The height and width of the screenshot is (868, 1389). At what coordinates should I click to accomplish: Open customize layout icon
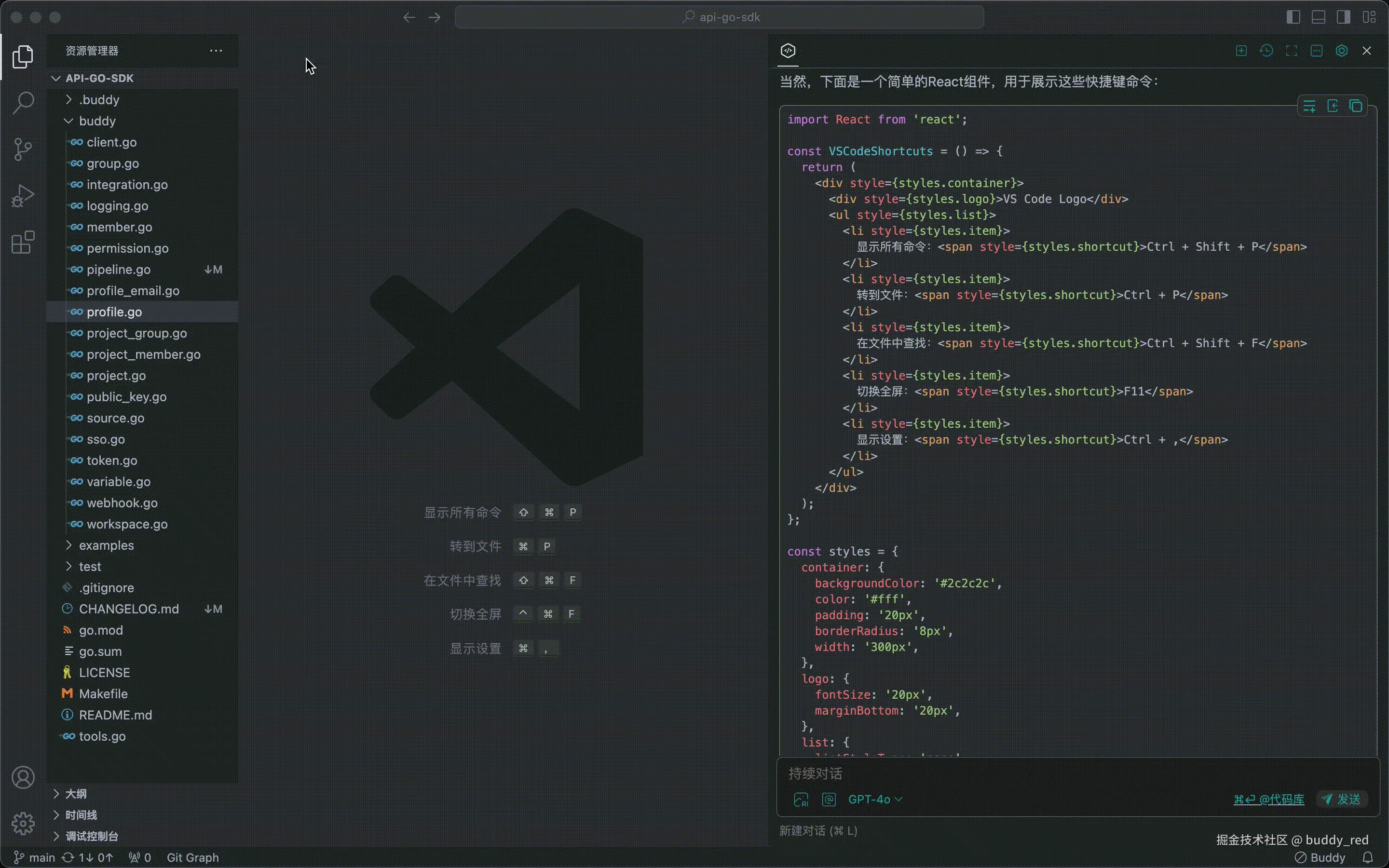pyautogui.click(x=1370, y=17)
